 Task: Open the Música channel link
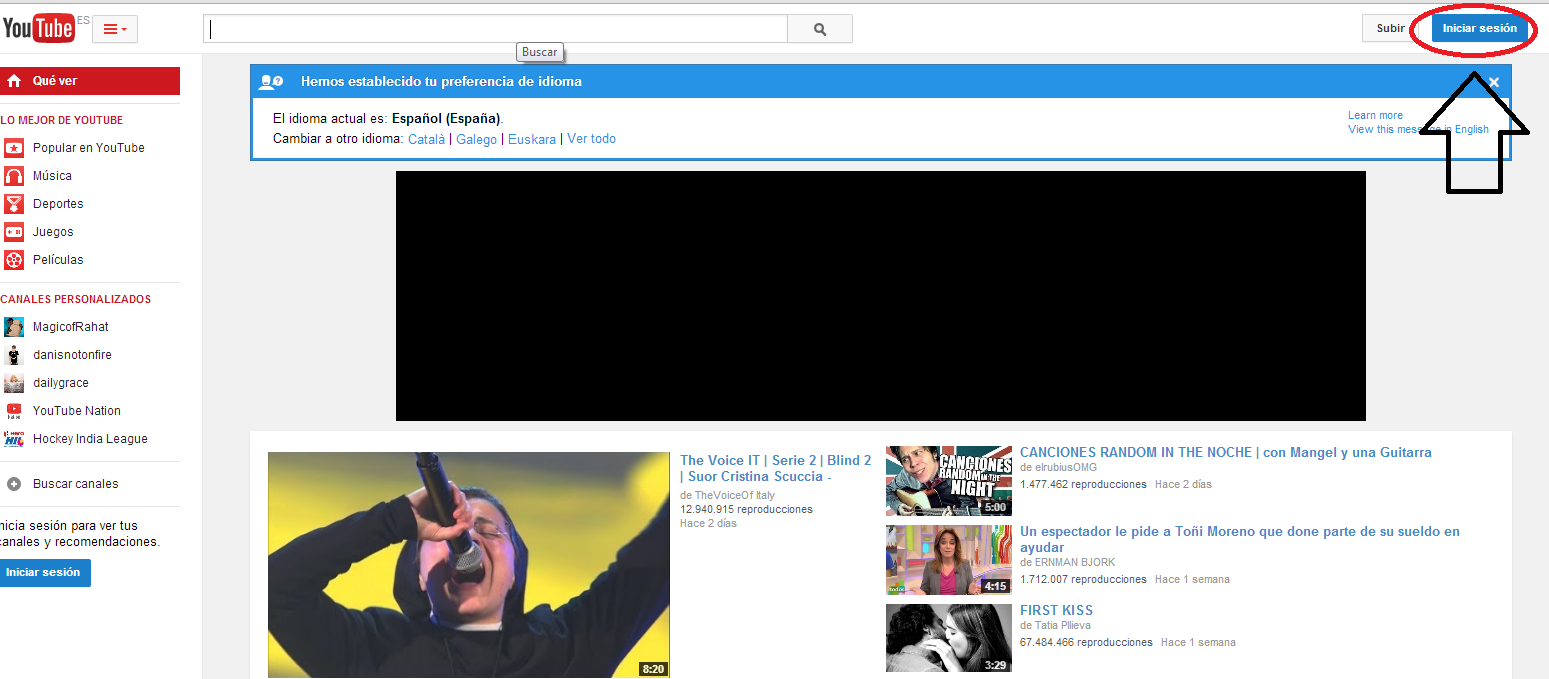click(52, 176)
